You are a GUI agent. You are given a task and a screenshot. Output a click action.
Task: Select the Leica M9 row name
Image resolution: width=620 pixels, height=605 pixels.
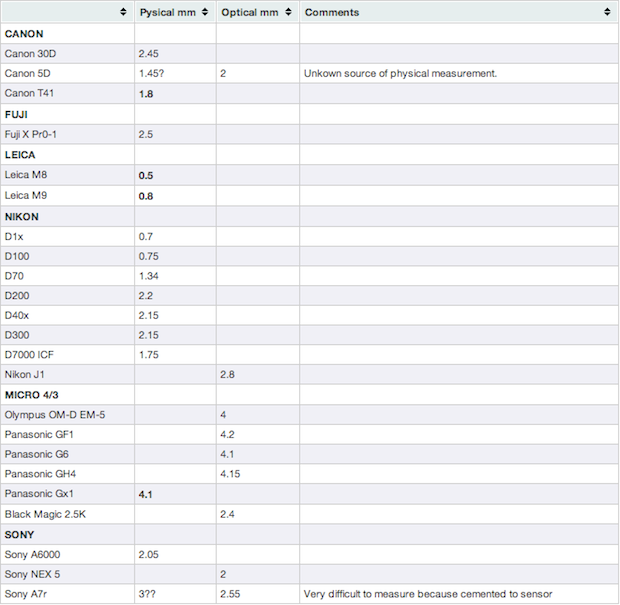coord(26,195)
